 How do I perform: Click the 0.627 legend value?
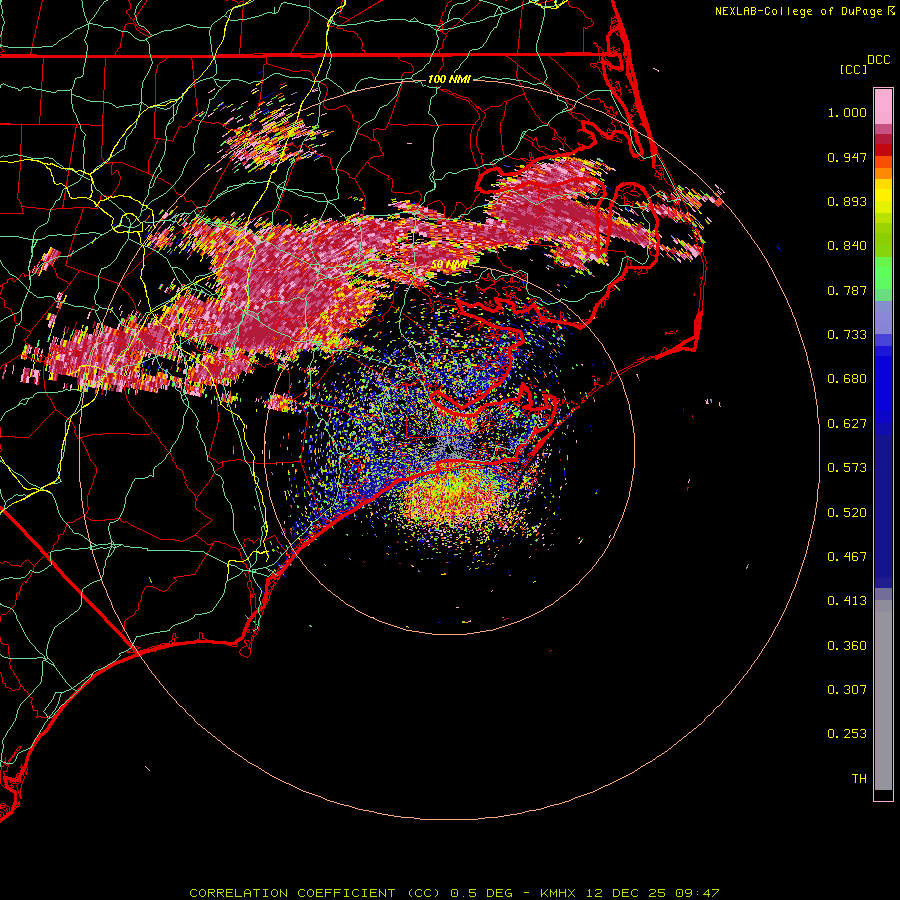coord(847,424)
